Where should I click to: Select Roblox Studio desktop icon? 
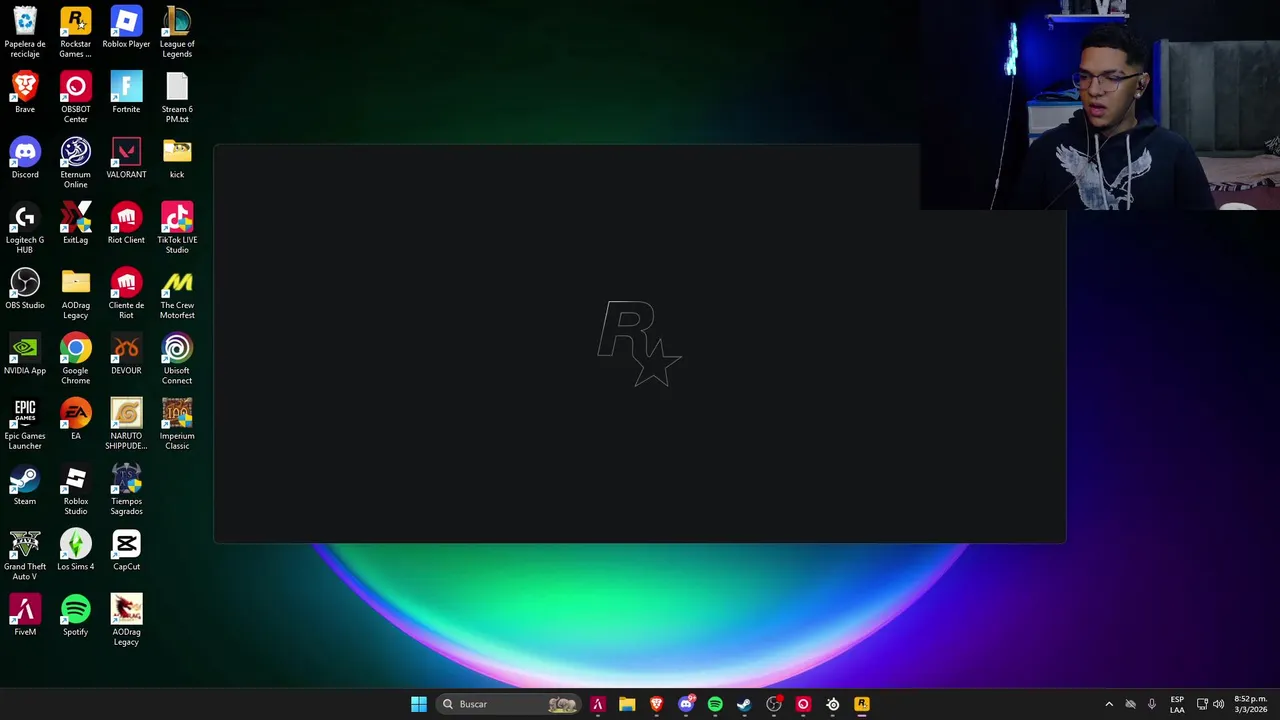point(75,489)
